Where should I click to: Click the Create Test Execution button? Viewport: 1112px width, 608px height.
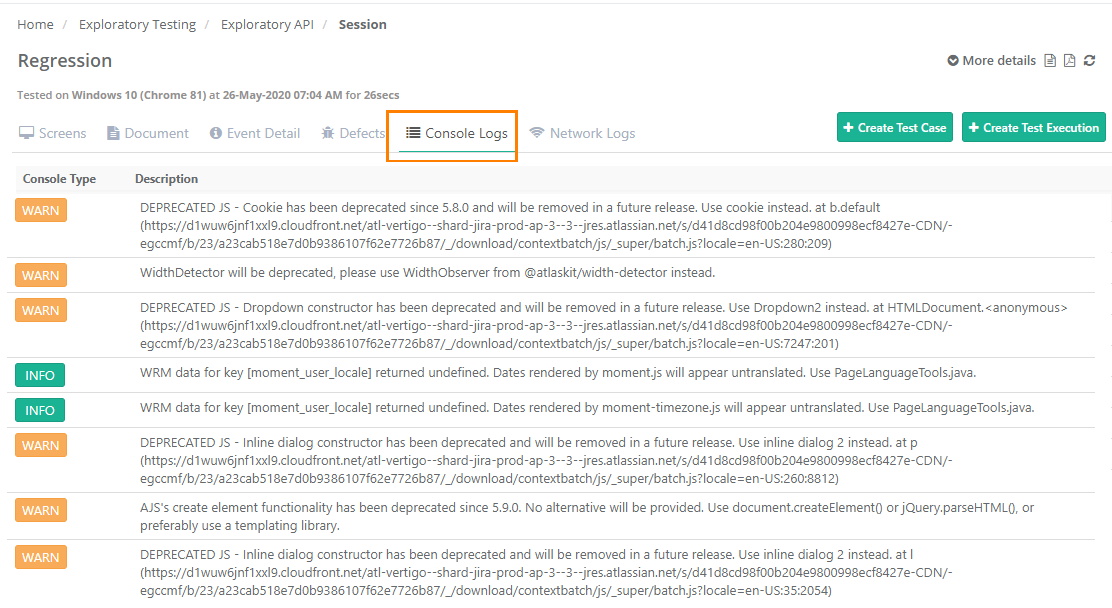1033,127
